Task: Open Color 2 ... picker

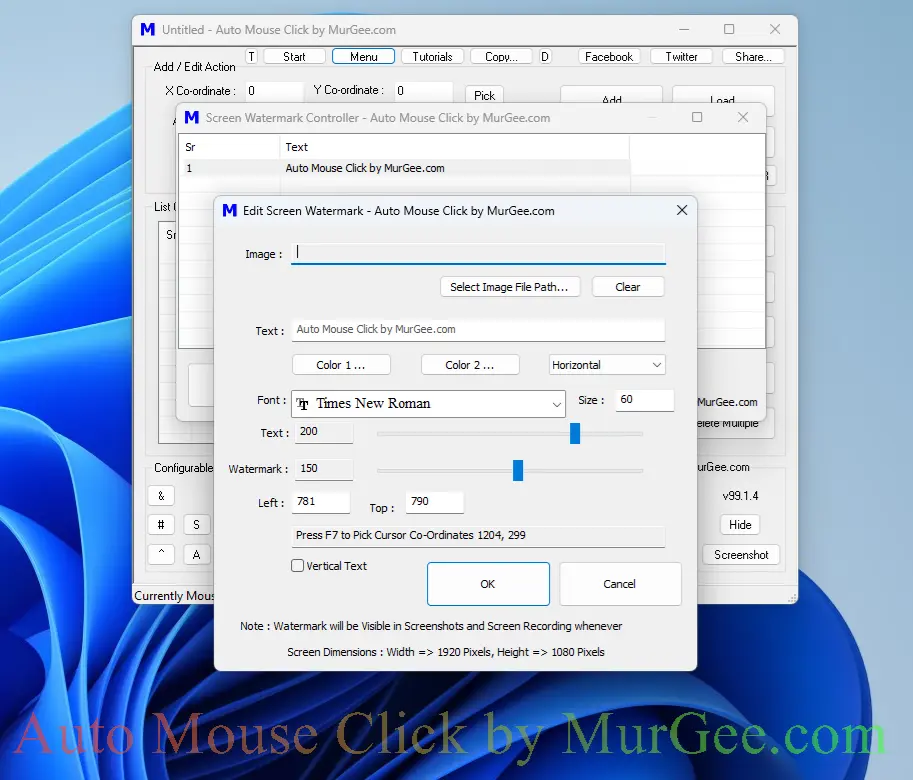Action: point(470,365)
